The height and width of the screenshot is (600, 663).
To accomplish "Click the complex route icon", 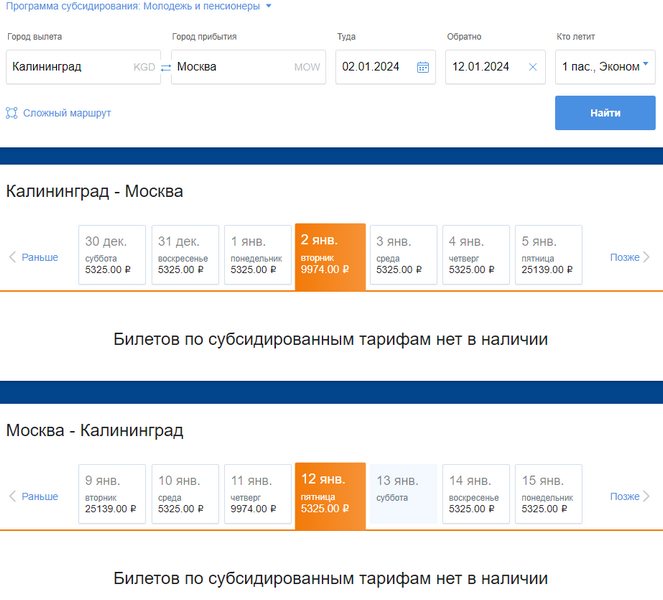I will (x=12, y=113).
